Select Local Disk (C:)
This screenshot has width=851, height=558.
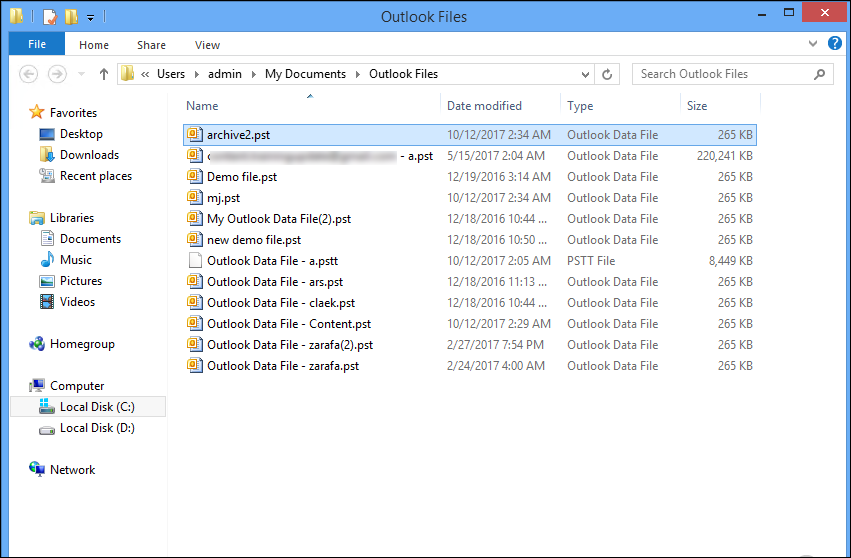coord(88,407)
